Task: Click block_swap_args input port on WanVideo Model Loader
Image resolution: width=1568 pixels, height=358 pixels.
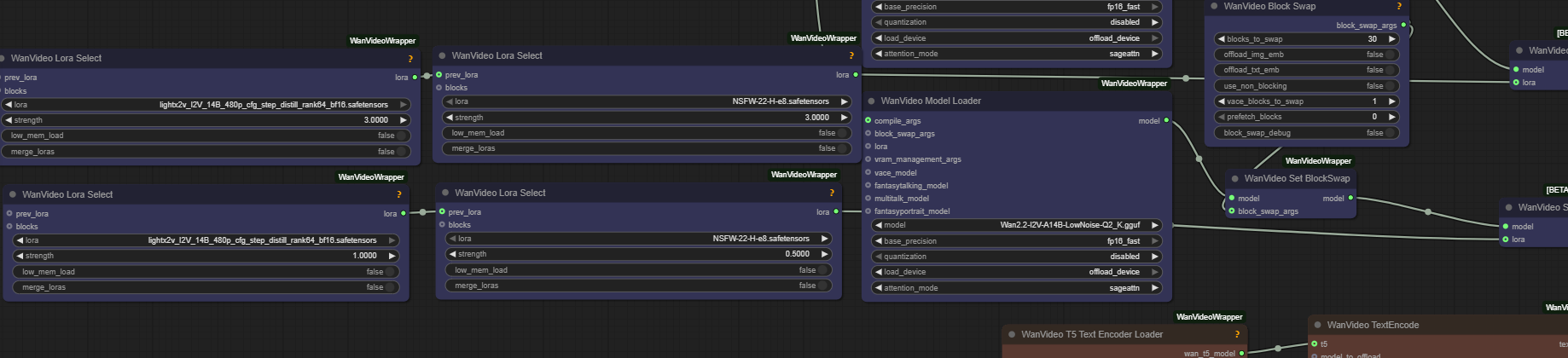Action: 868,133
